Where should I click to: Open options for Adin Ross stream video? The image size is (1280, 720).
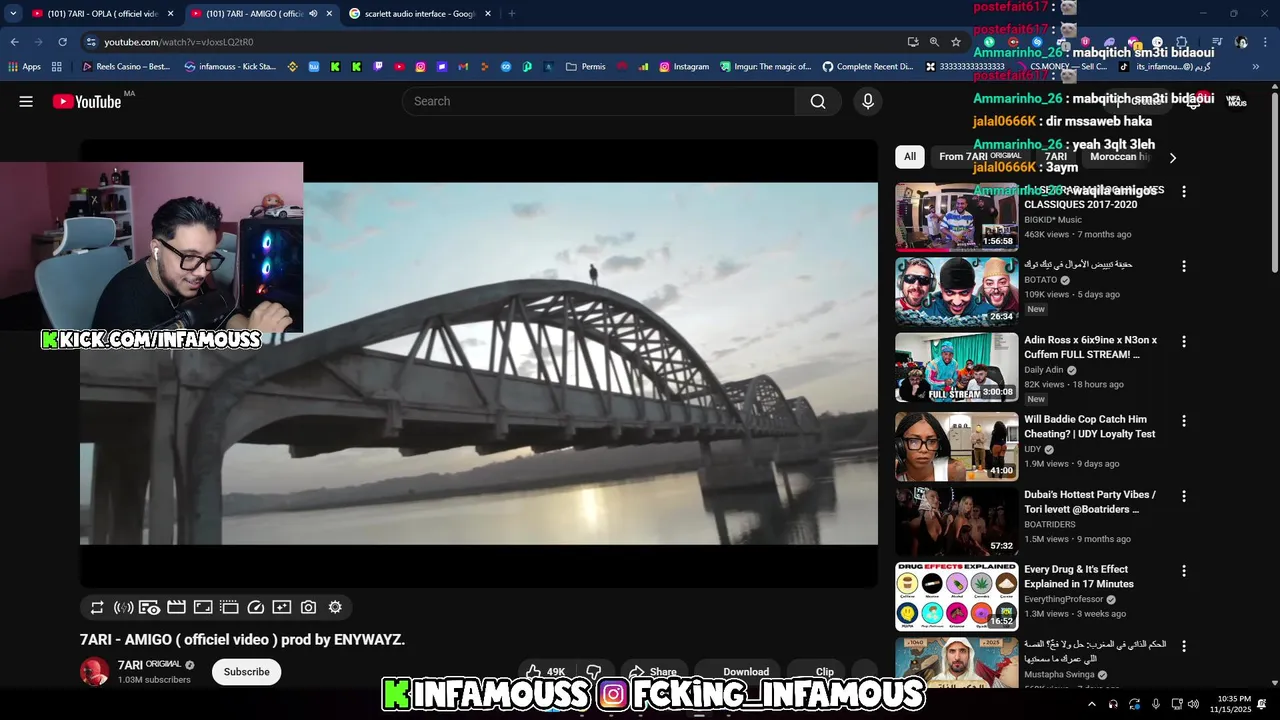pyautogui.click(x=1184, y=341)
